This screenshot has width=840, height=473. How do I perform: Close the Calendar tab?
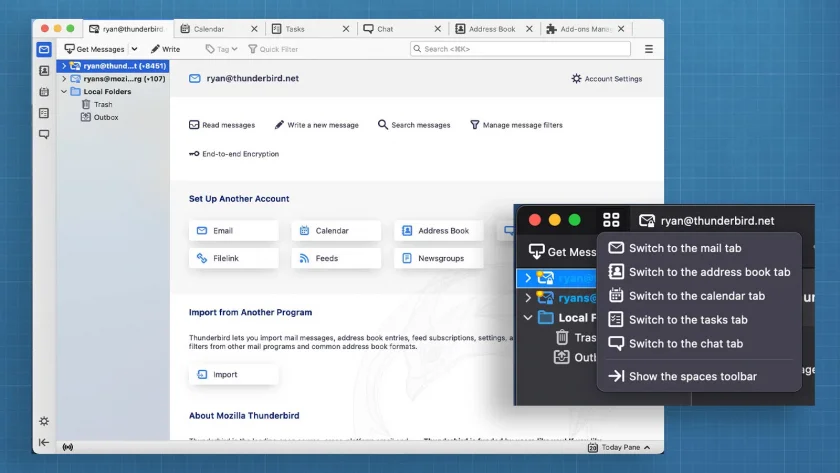(x=254, y=29)
